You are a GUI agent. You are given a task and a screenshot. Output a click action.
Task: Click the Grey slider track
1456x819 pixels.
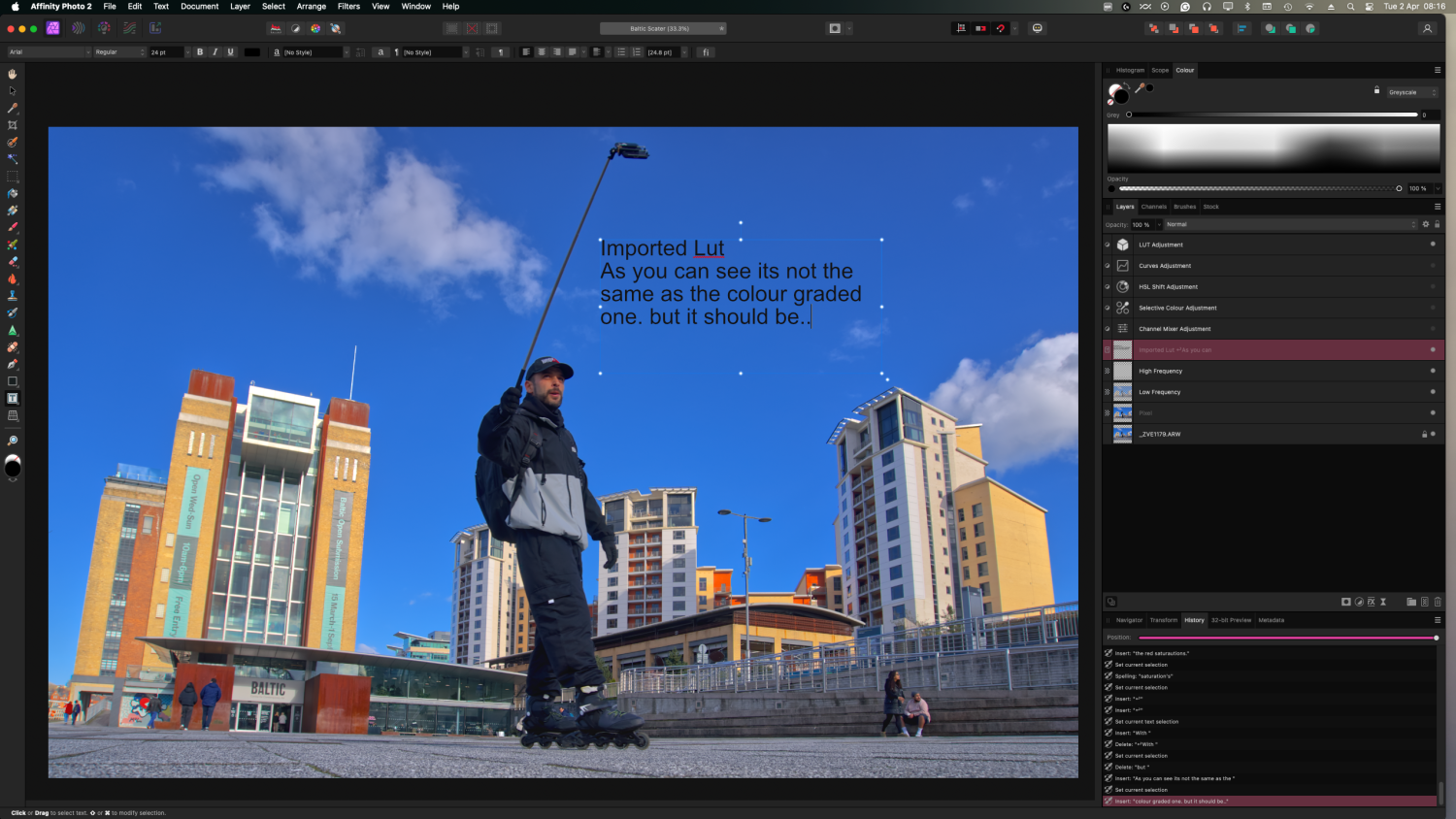click(x=1272, y=115)
